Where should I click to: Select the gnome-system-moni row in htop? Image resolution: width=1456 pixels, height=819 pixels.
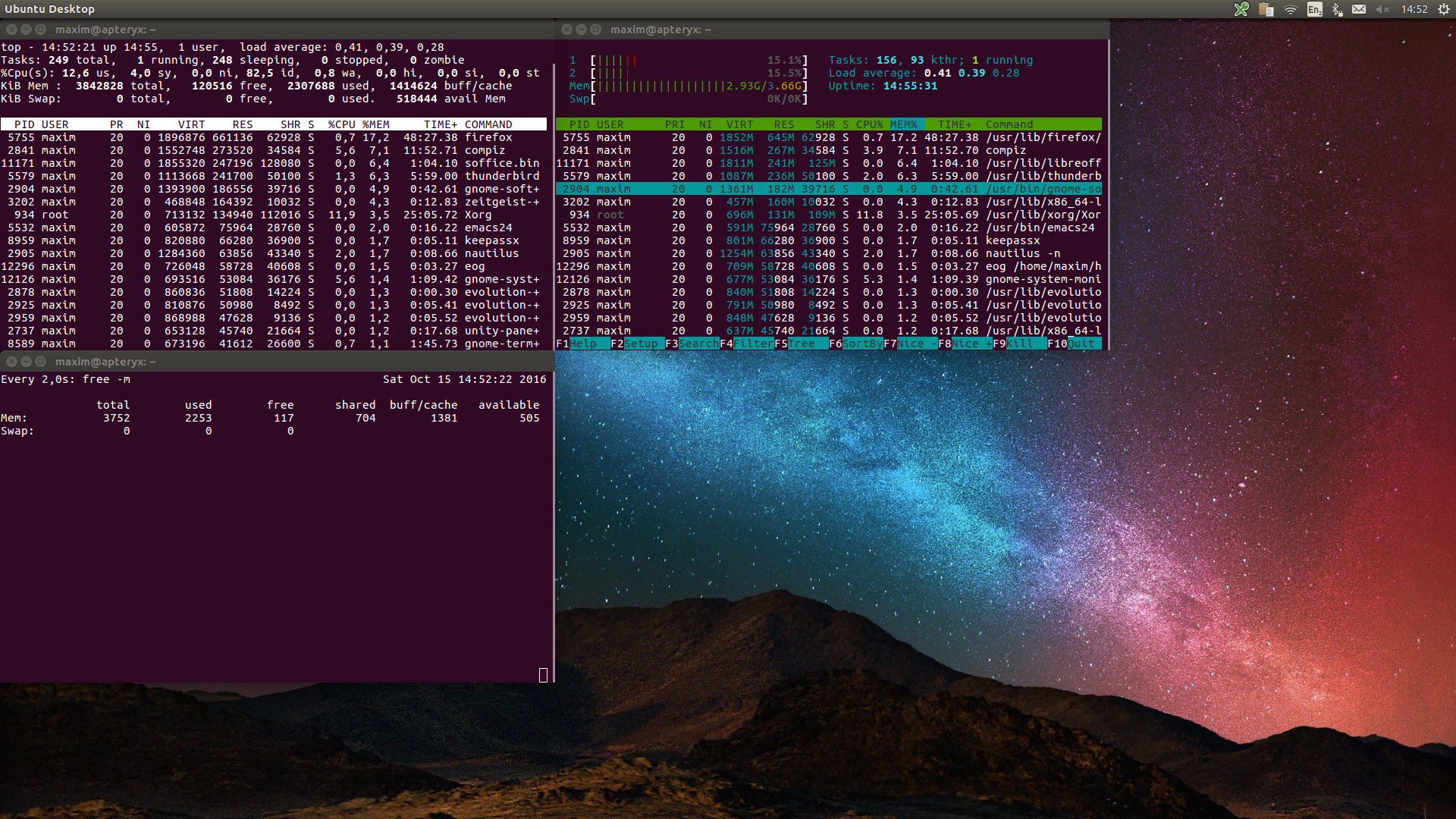(829, 279)
